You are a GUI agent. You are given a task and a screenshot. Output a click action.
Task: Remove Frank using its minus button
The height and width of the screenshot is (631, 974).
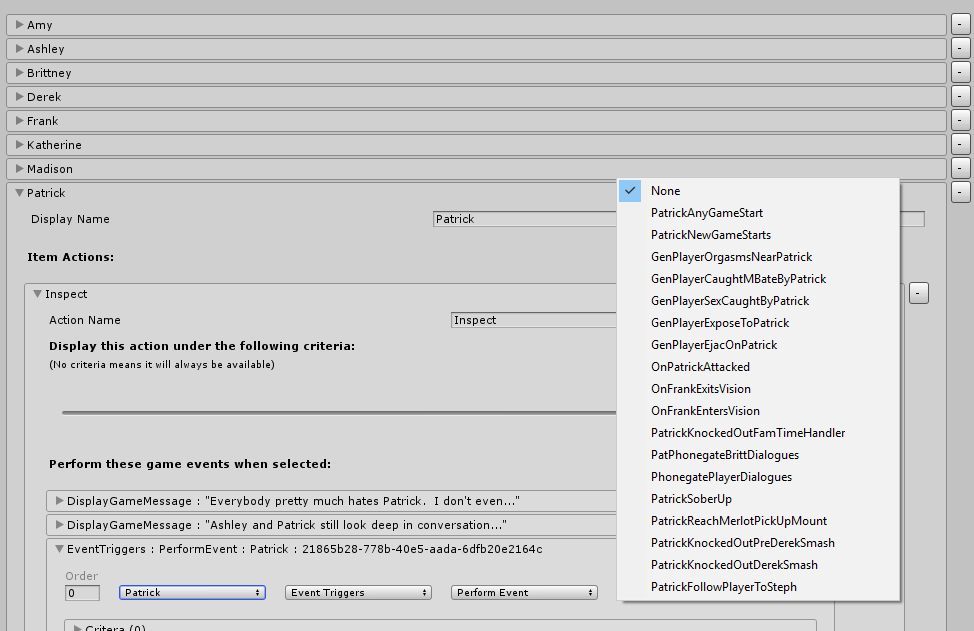[960, 121]
